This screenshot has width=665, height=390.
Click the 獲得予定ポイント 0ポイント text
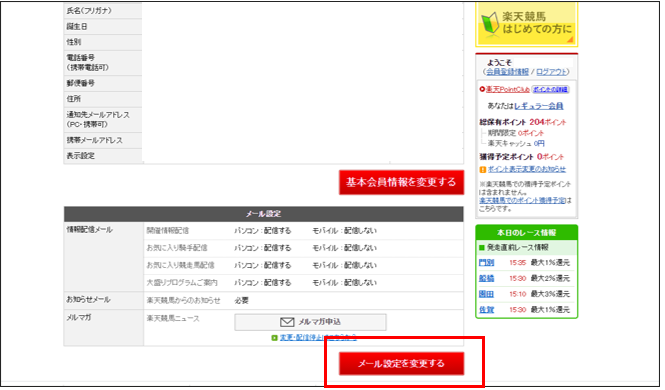coord(522,157)
